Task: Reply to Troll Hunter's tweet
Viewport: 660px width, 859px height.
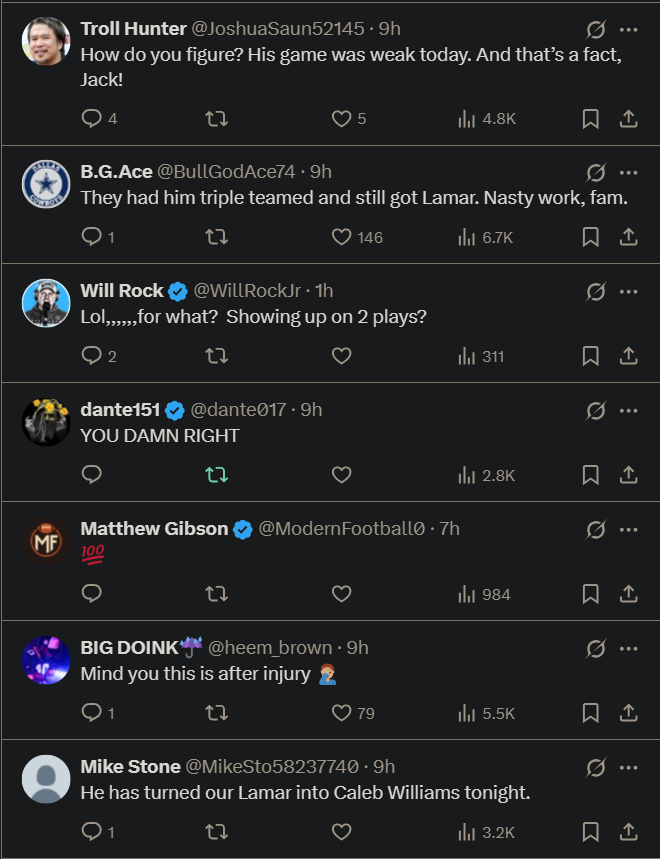Action: (92, 119)
